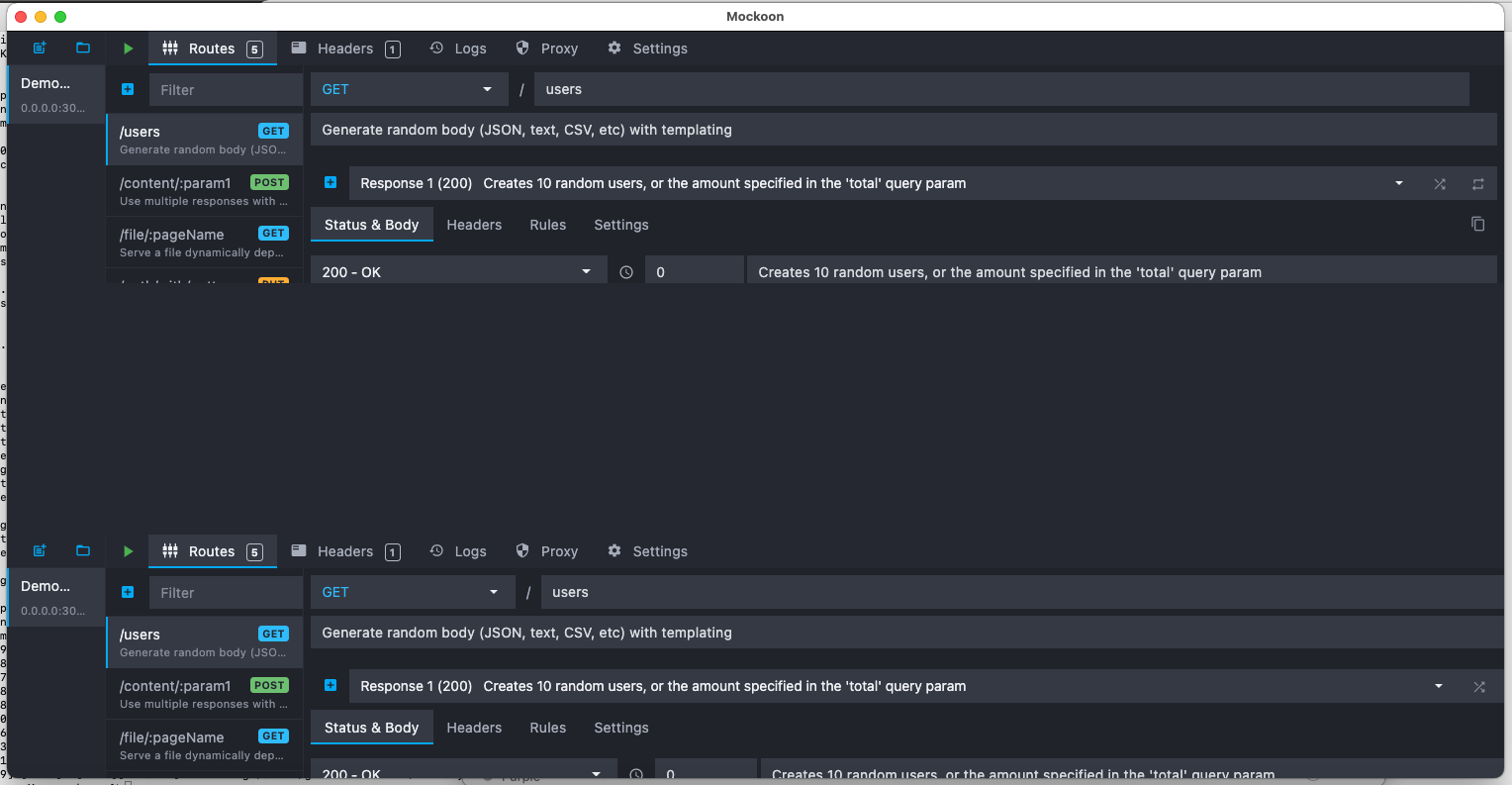Open the Rules tab of the response
The image size is (1512, 785).
click(x=547, y=225)
